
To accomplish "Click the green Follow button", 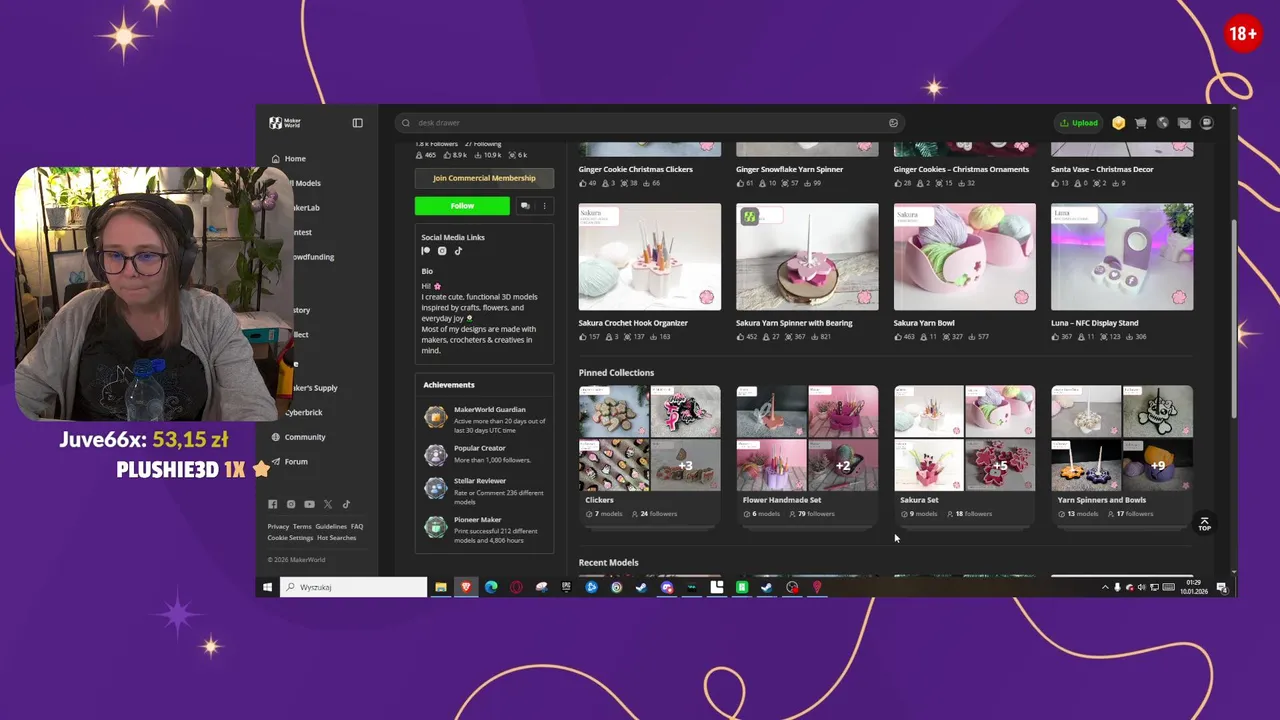I will [462, 206].
